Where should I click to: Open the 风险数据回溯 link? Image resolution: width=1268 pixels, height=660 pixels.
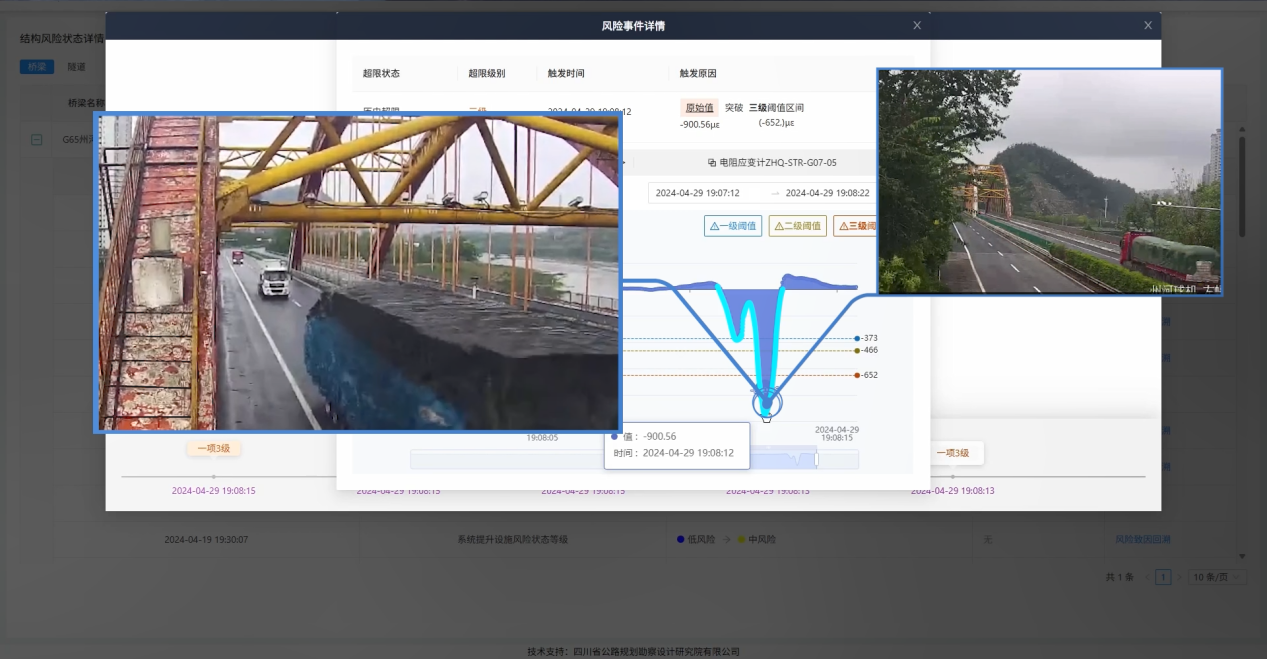coord(1142,539)
